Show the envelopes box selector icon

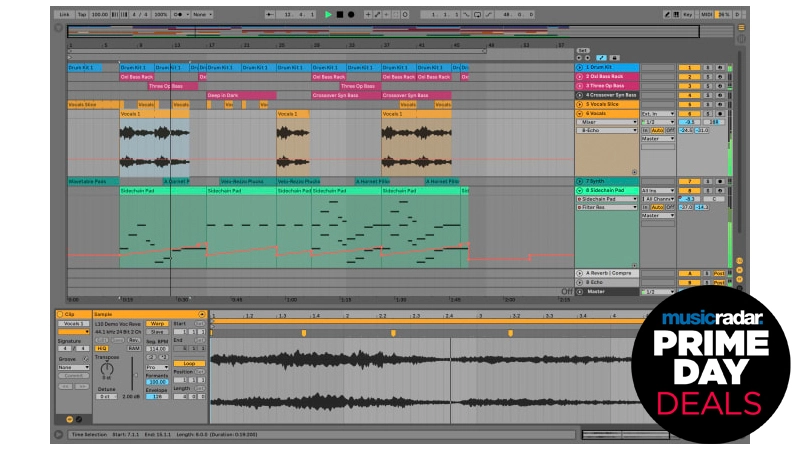point(79,419)
